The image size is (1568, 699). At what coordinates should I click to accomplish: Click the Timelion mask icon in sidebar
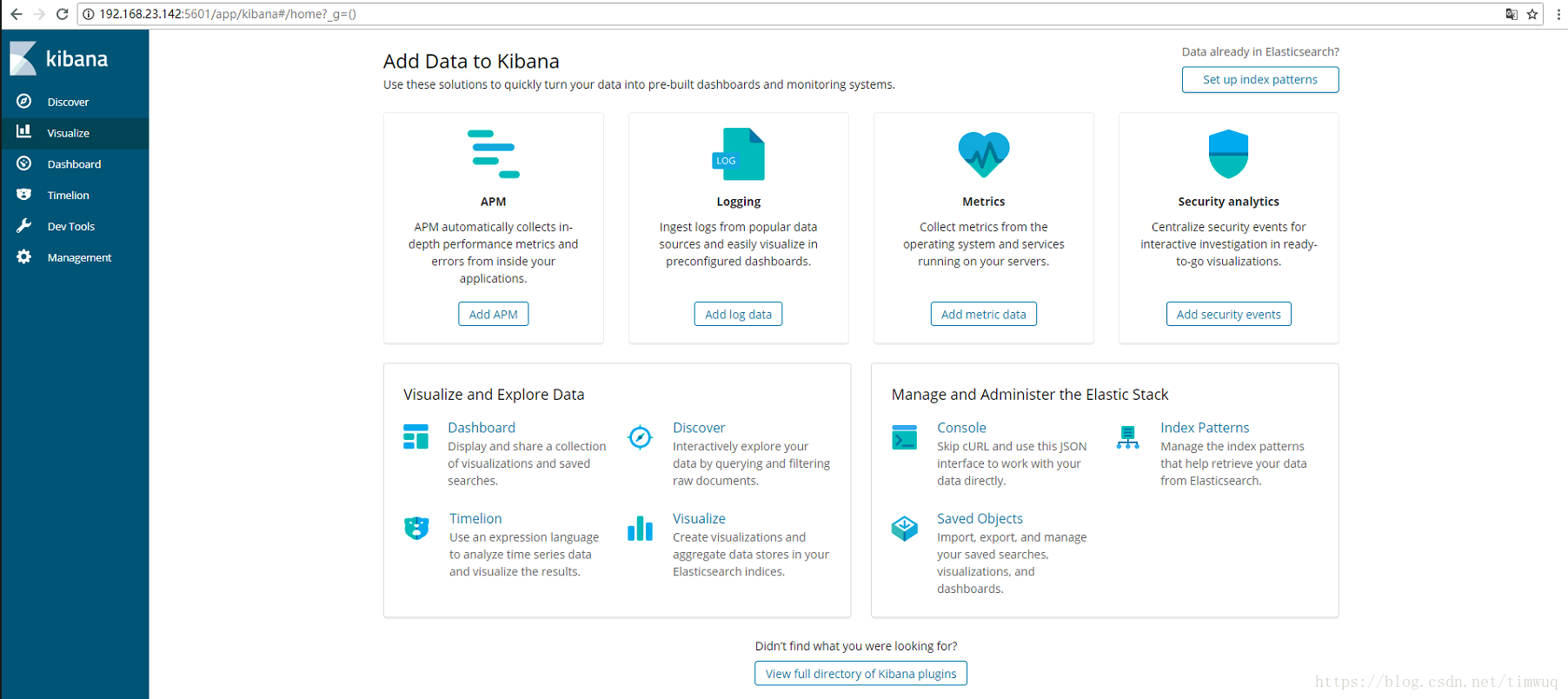pos(24,195)
